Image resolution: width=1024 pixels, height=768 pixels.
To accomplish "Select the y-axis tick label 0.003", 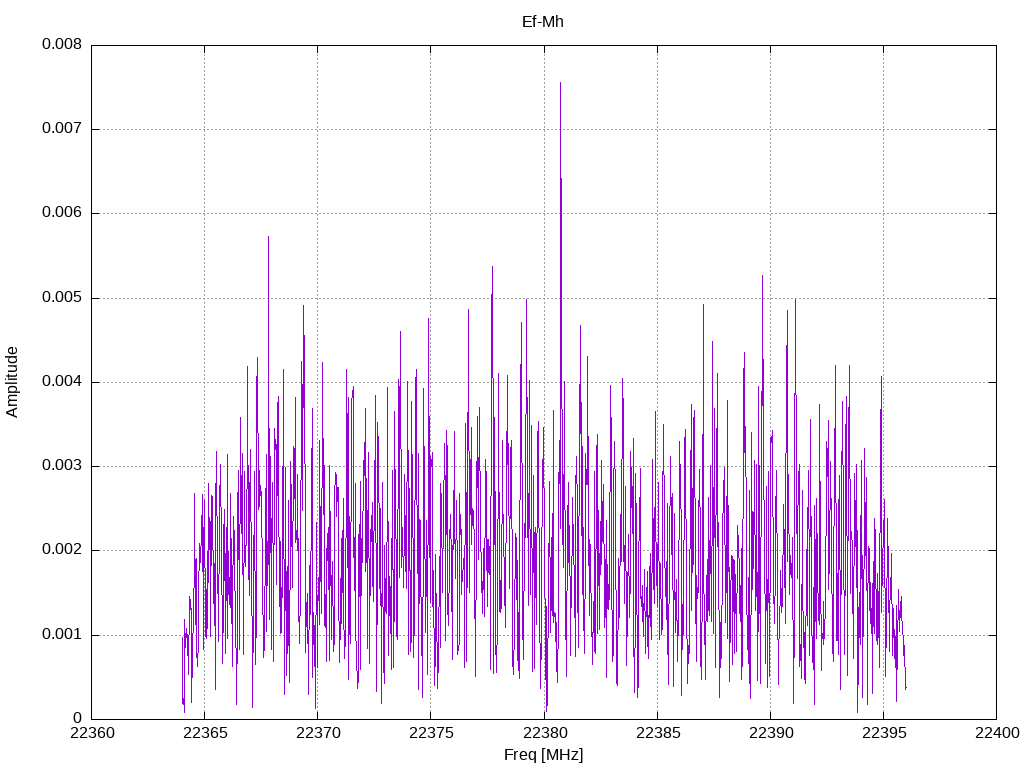I will (62, 466).
